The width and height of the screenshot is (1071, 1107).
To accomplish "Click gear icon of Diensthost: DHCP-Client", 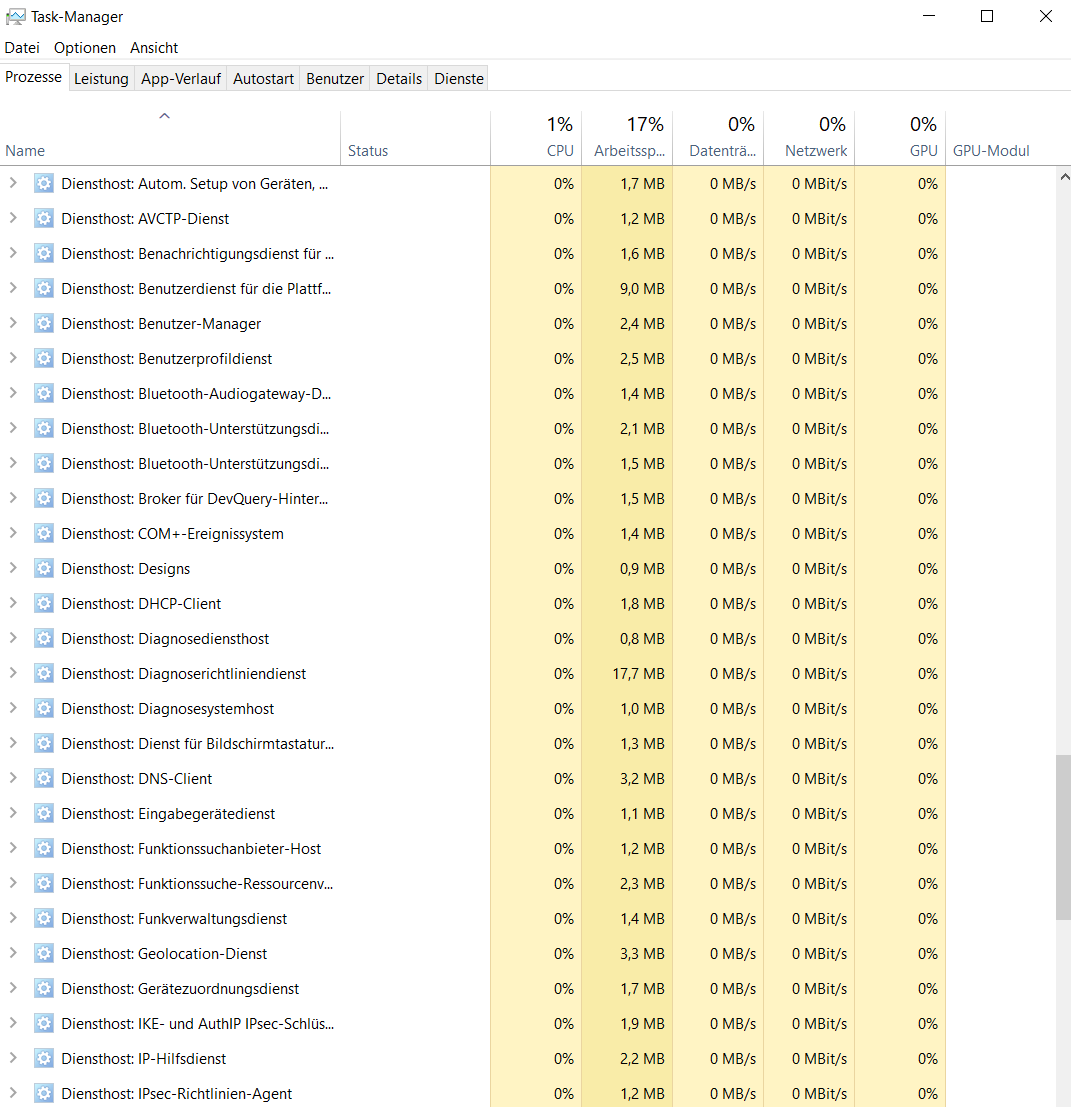I will (44, 604).
